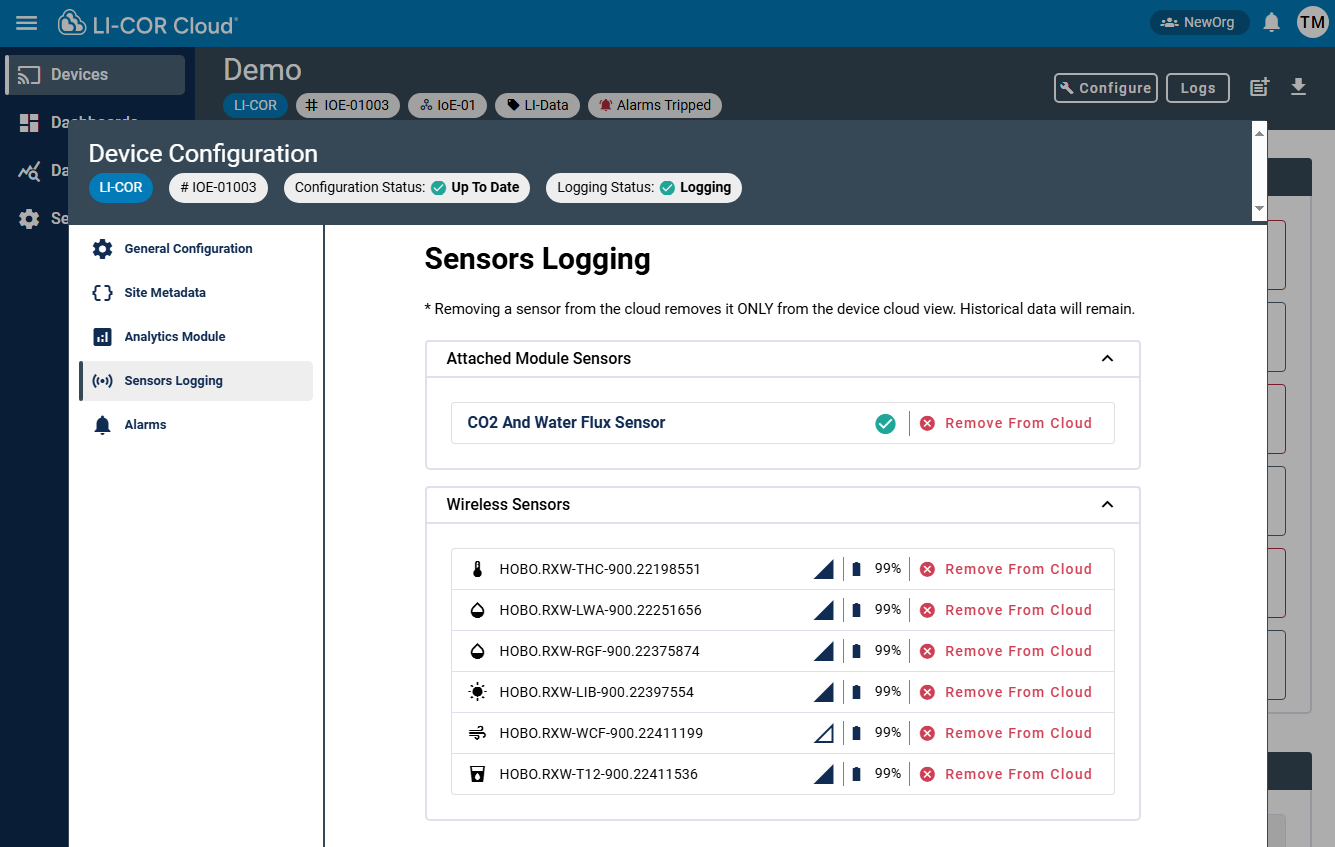Select Devices in the left sidebar
The width and height of the screenshot is (1335, 847).
point(80,74)
